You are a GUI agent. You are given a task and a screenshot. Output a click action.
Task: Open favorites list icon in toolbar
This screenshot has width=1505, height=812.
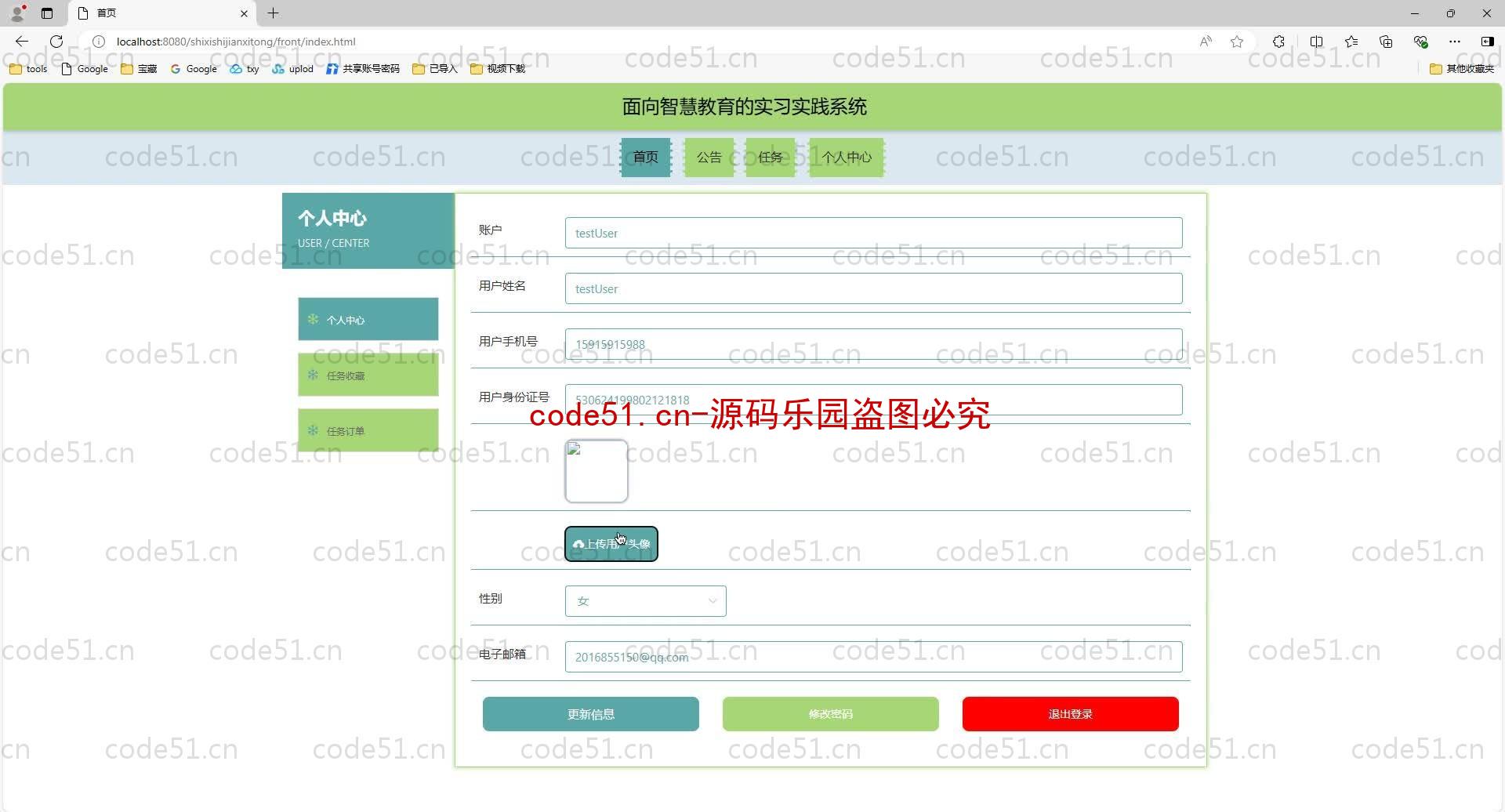click(1351, 42)
